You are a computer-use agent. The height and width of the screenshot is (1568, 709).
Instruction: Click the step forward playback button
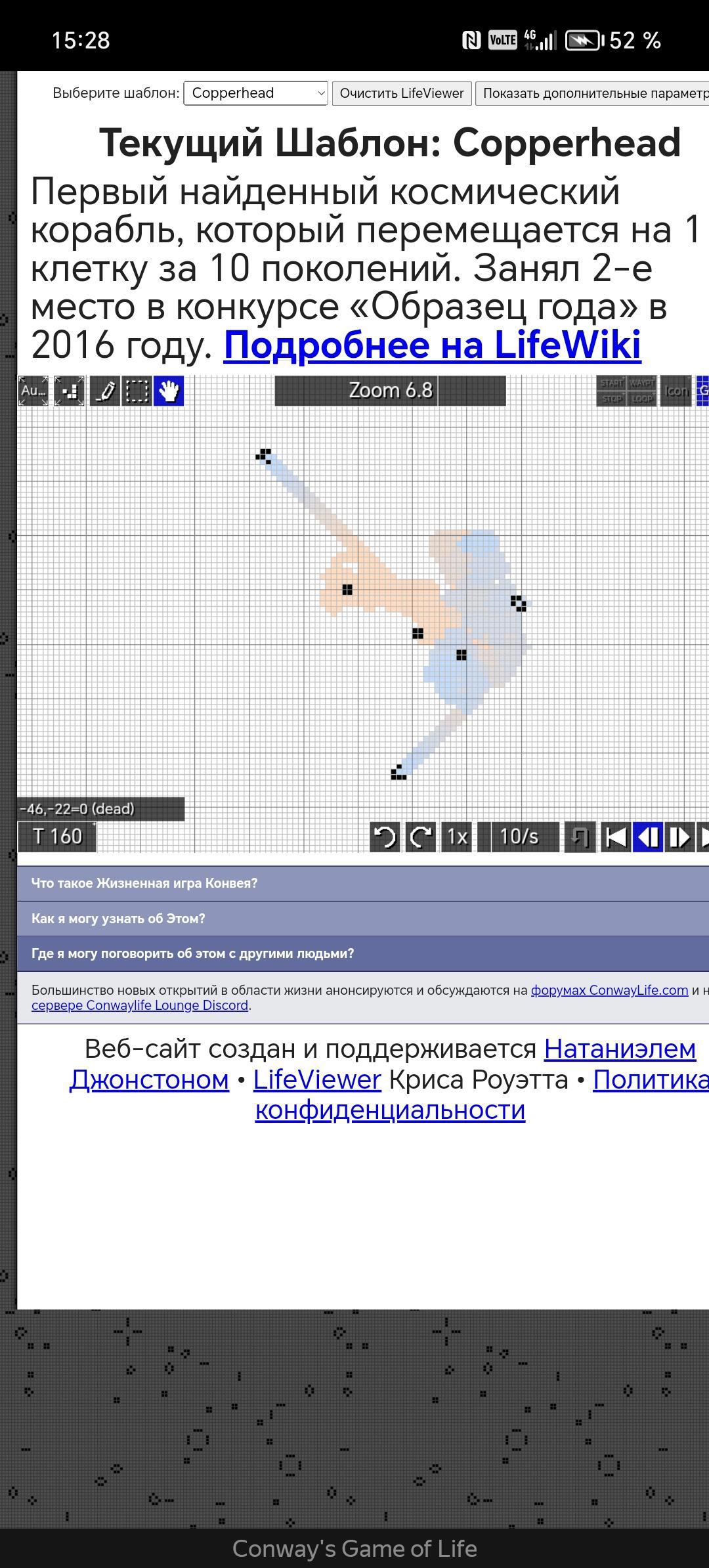coord(679,837)
